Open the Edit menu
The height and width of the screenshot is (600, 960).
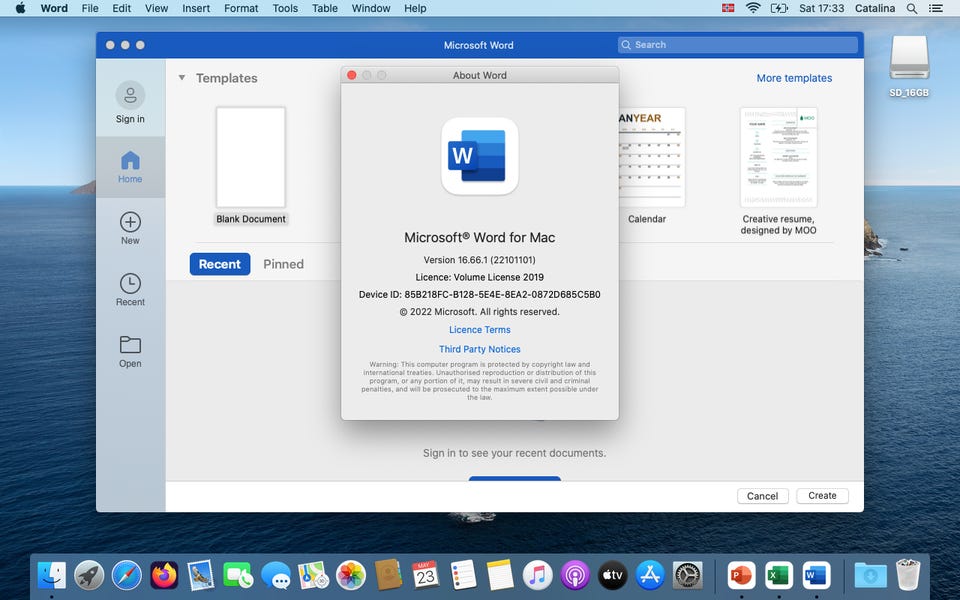tap(121, 9)
